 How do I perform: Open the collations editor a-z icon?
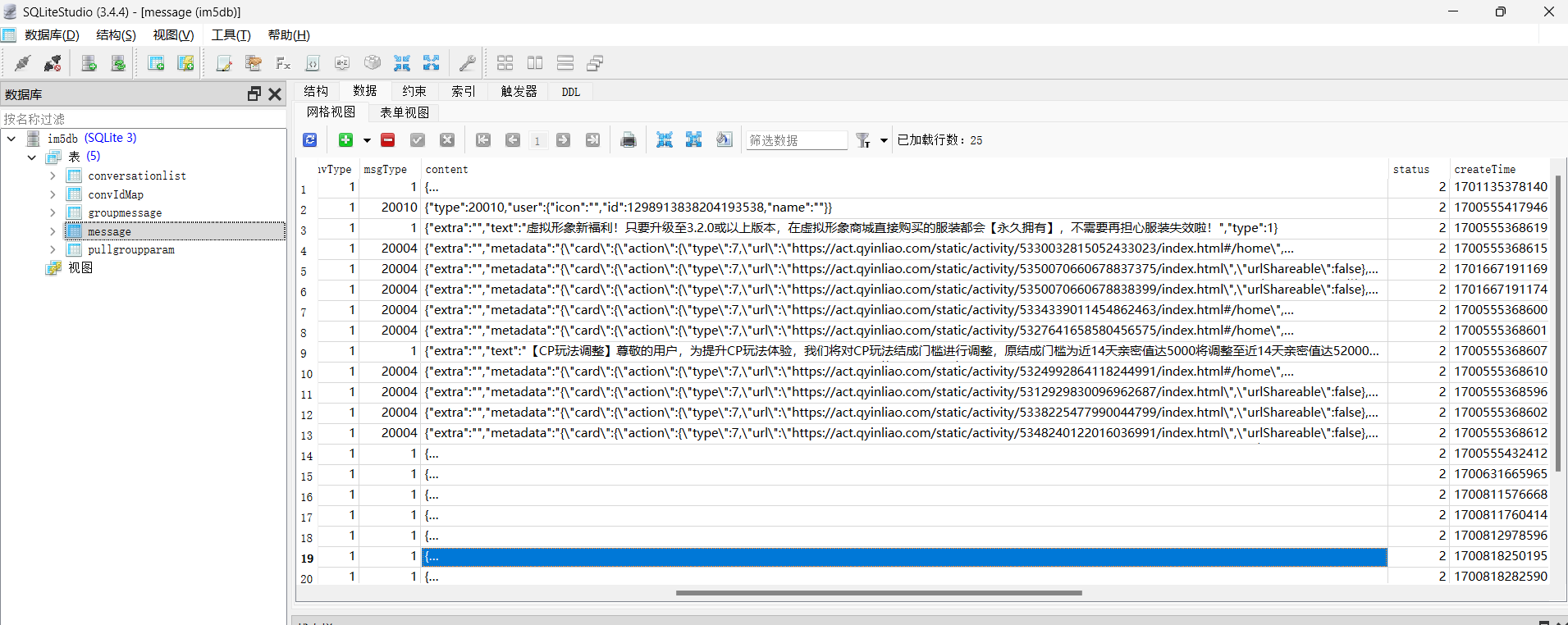click(342, 63)
